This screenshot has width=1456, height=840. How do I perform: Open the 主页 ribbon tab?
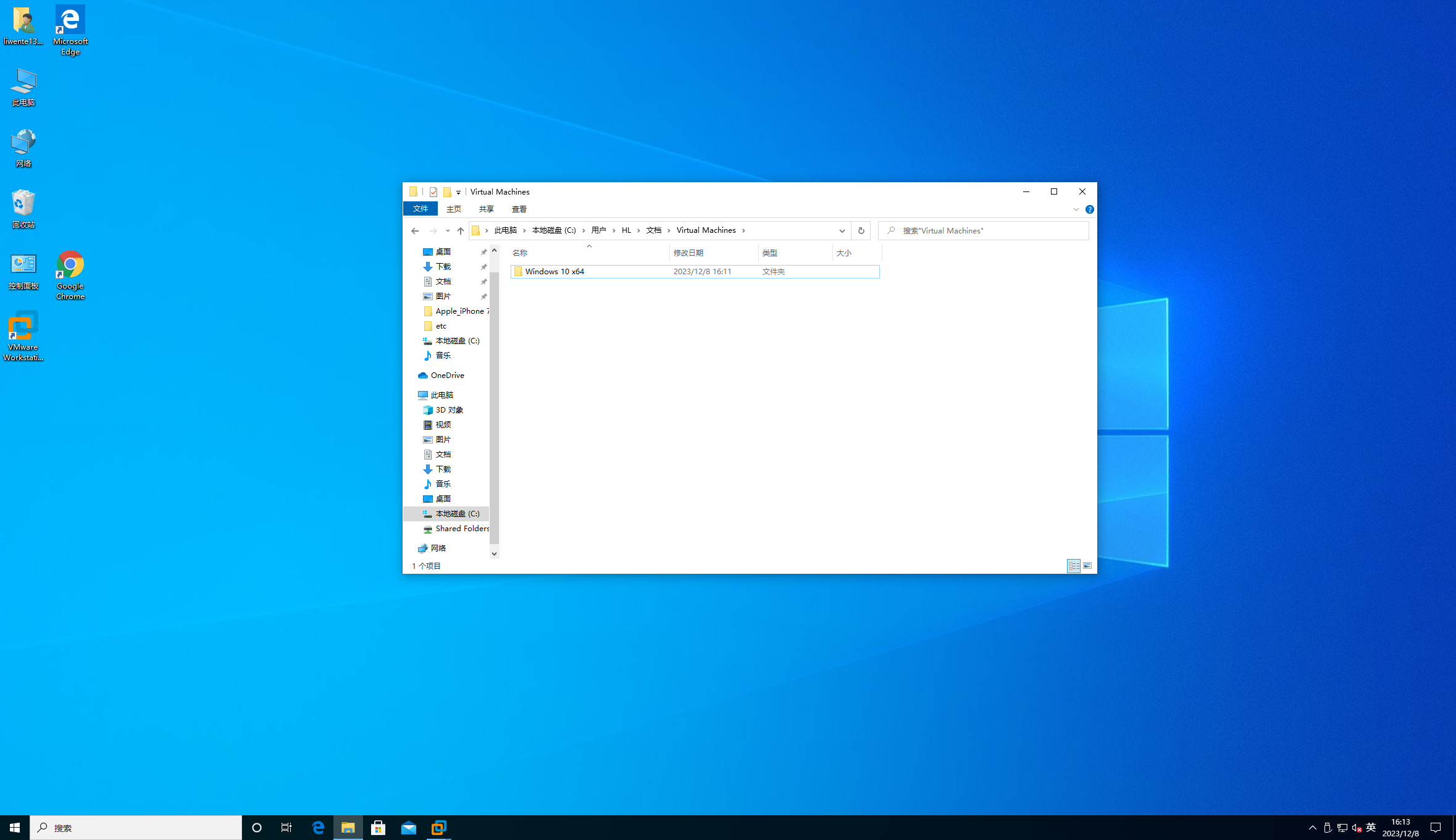point(454,209)
